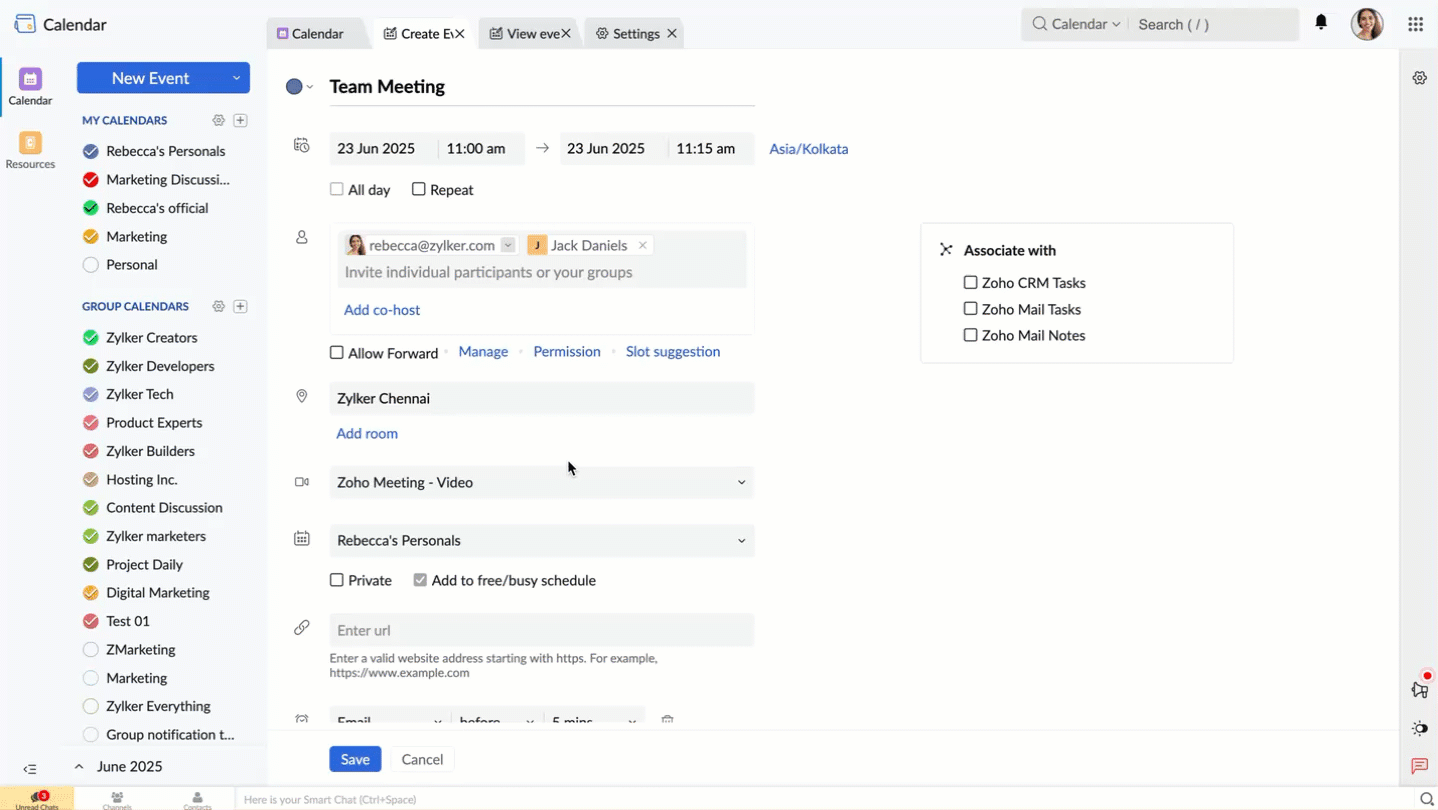The width and height of the screenshot is (1438, 810).
Task: Expand the Zoho Meeting - Video dropdown
Action: coord(741,482)
